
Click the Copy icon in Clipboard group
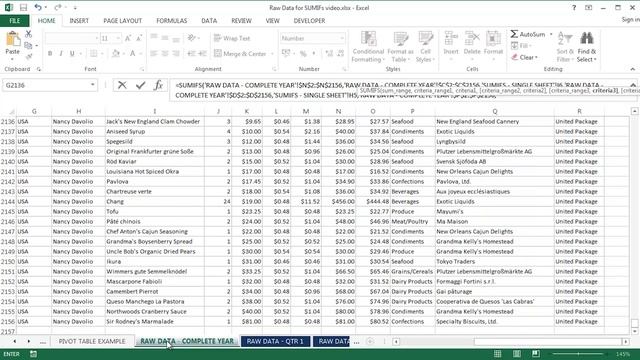coord(28,45)
